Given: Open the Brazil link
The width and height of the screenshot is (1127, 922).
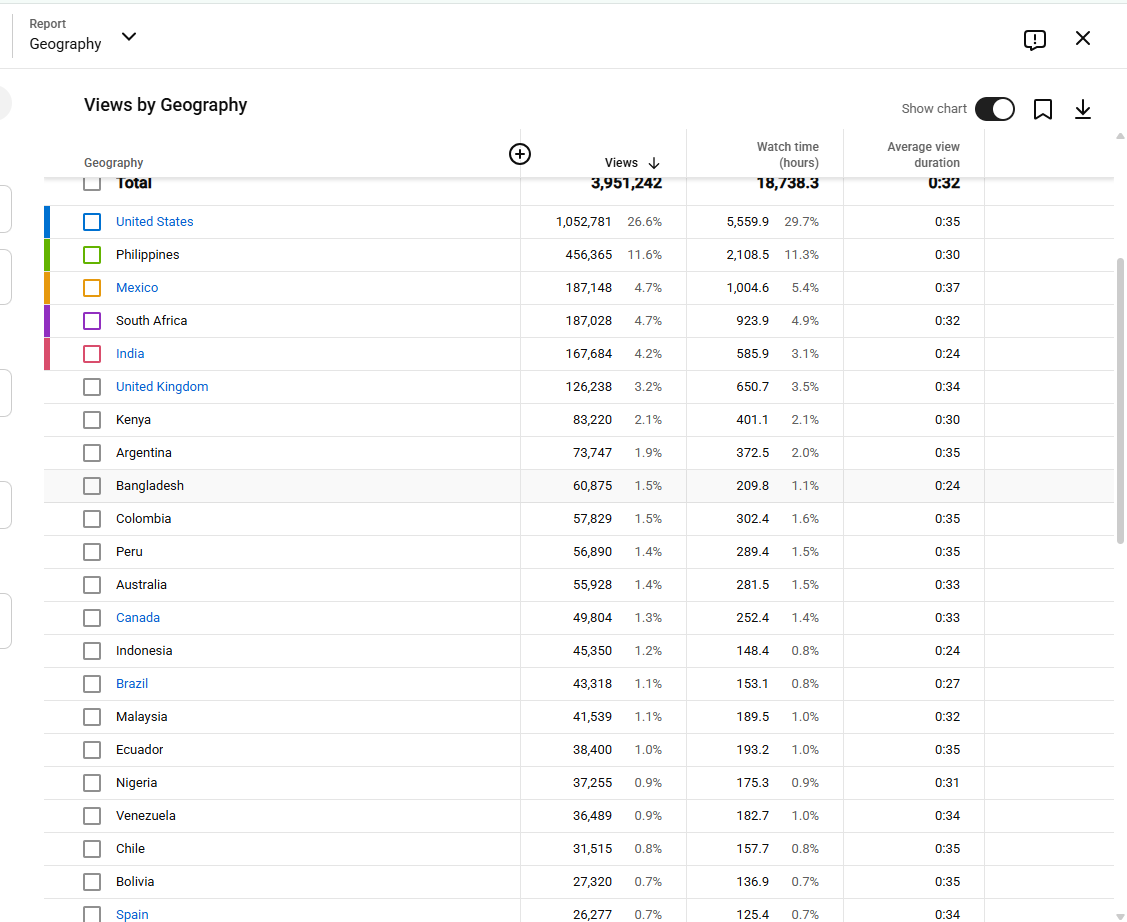Looking at the screenshot, I should coord(132,683).
